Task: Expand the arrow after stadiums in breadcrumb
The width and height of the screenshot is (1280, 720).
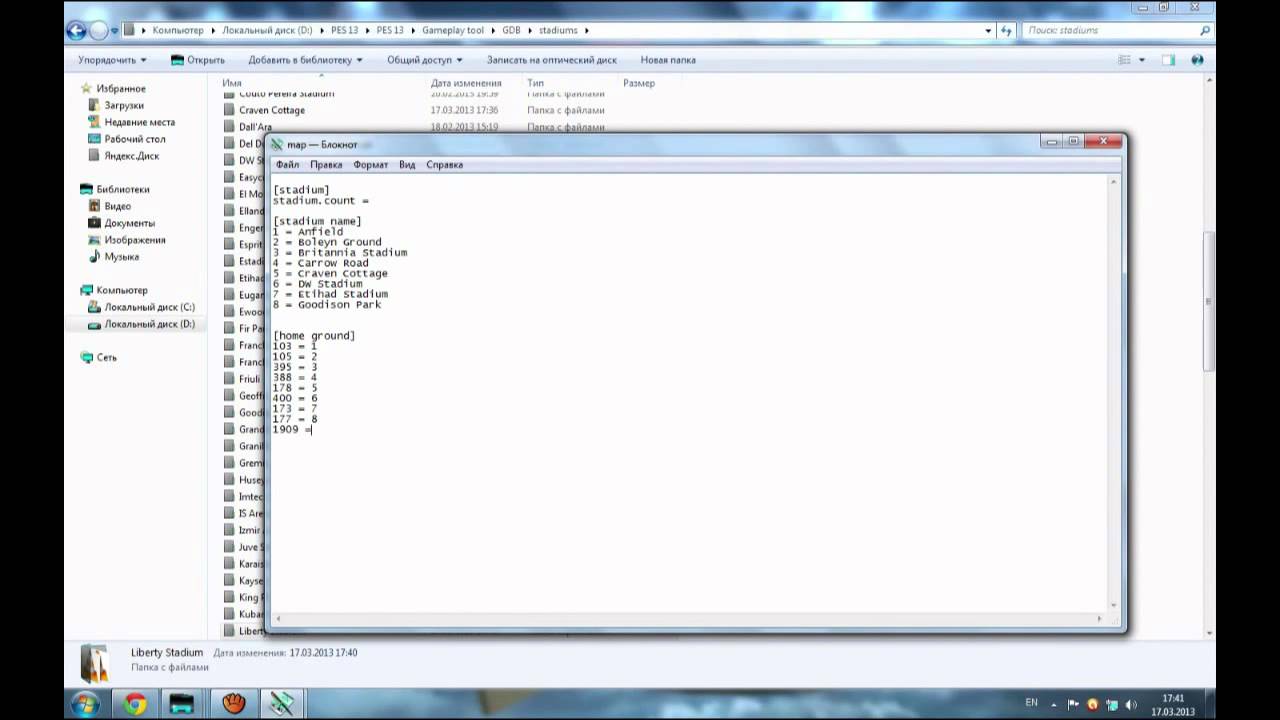Action: coord(587,31)
